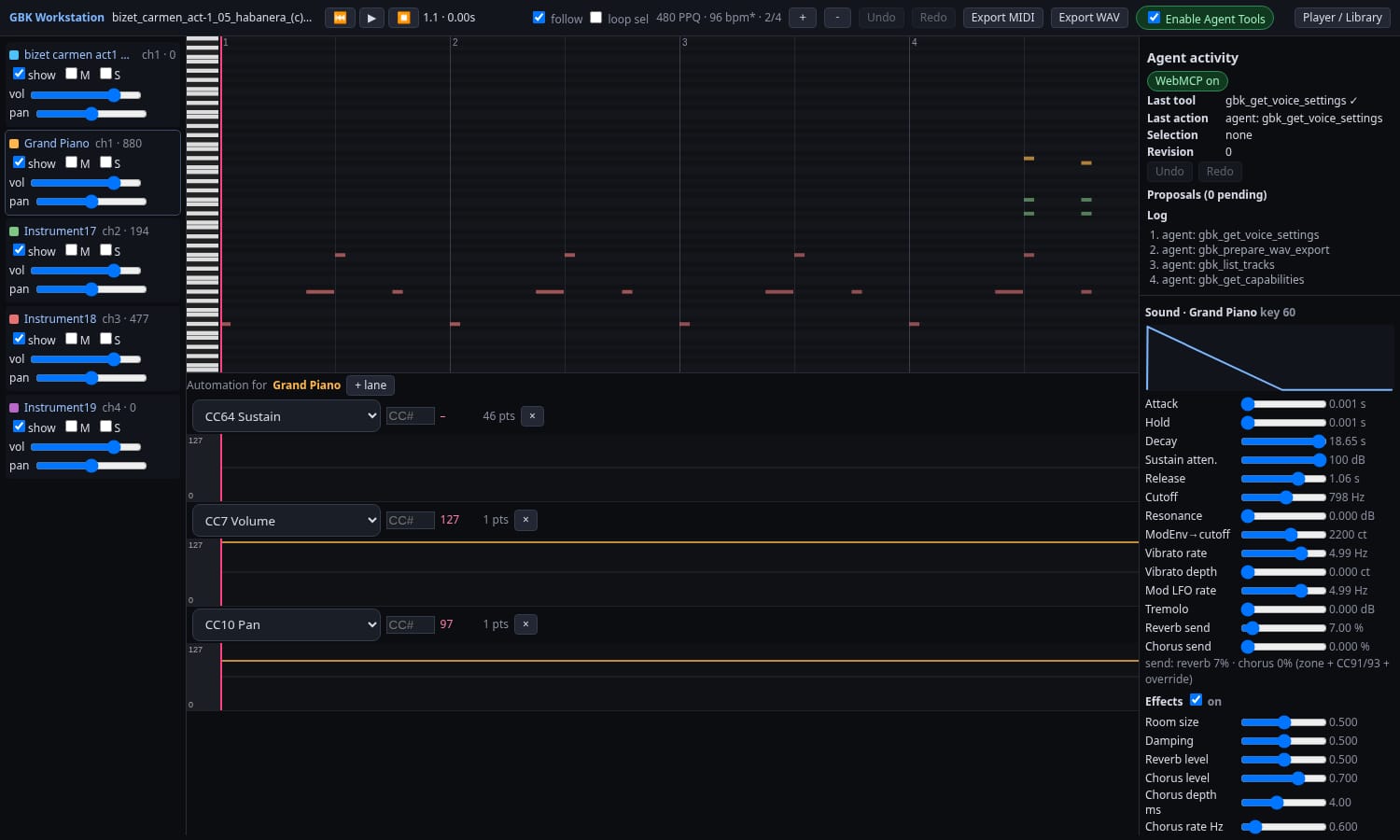Stop playback with the stop button
The height and width of the screenshot is (840, 1400).
pyautogui.click(x=403, y=18)
